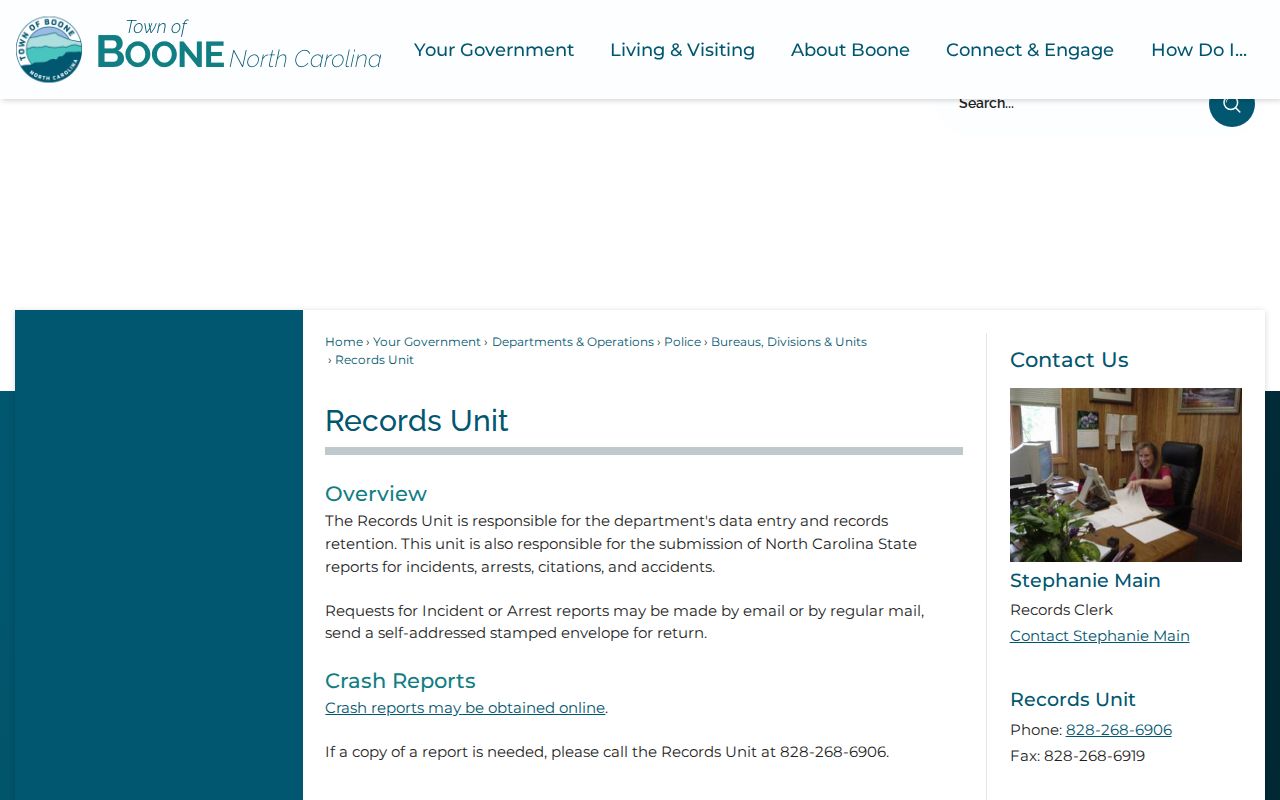Open the Connect & Engage menu
Viewport: 1280px width, 800px height.
pos(1030,50)
